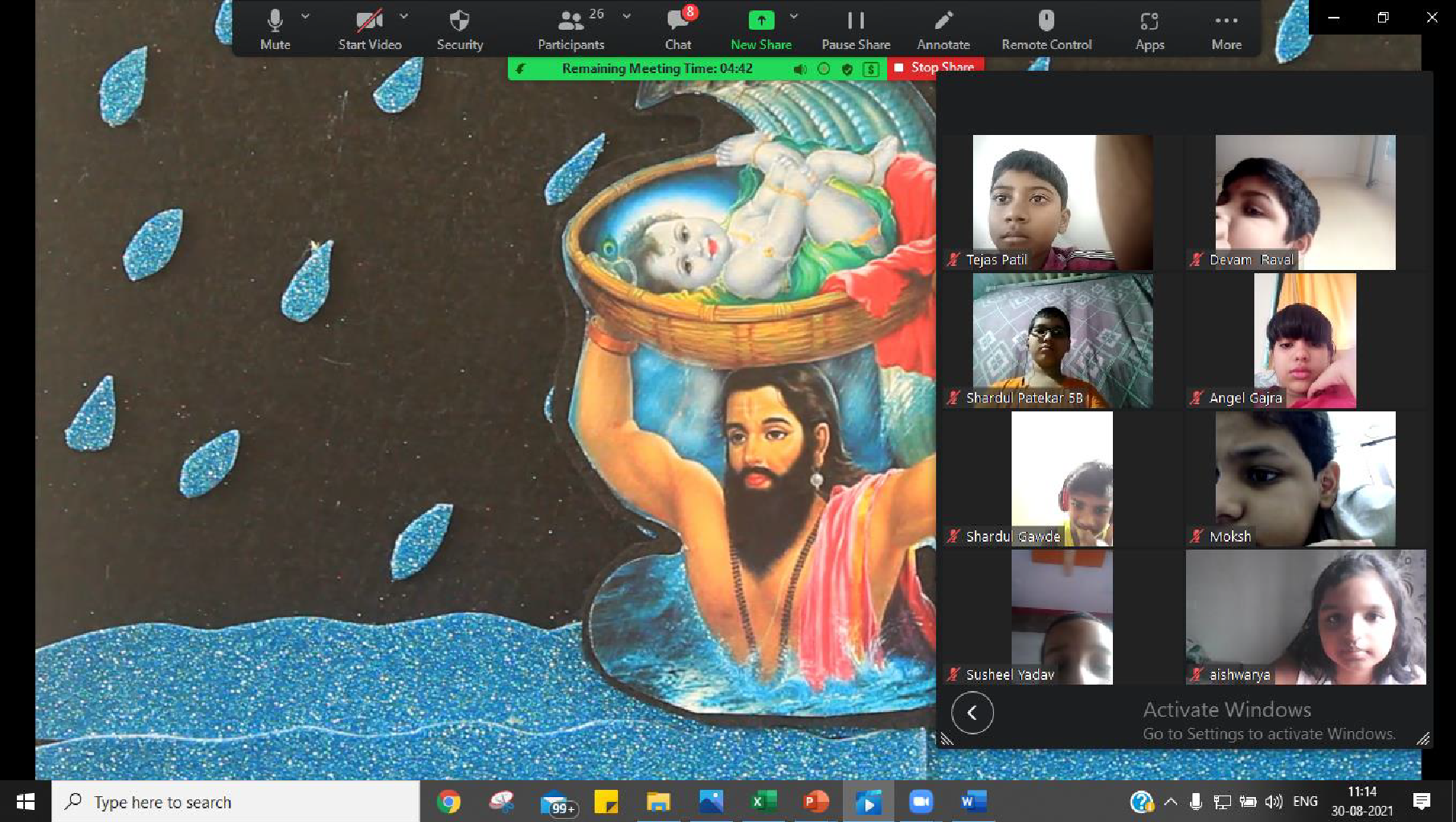
Task: Open Snipping tool from taskbar
Action: (x=501, y=801)
